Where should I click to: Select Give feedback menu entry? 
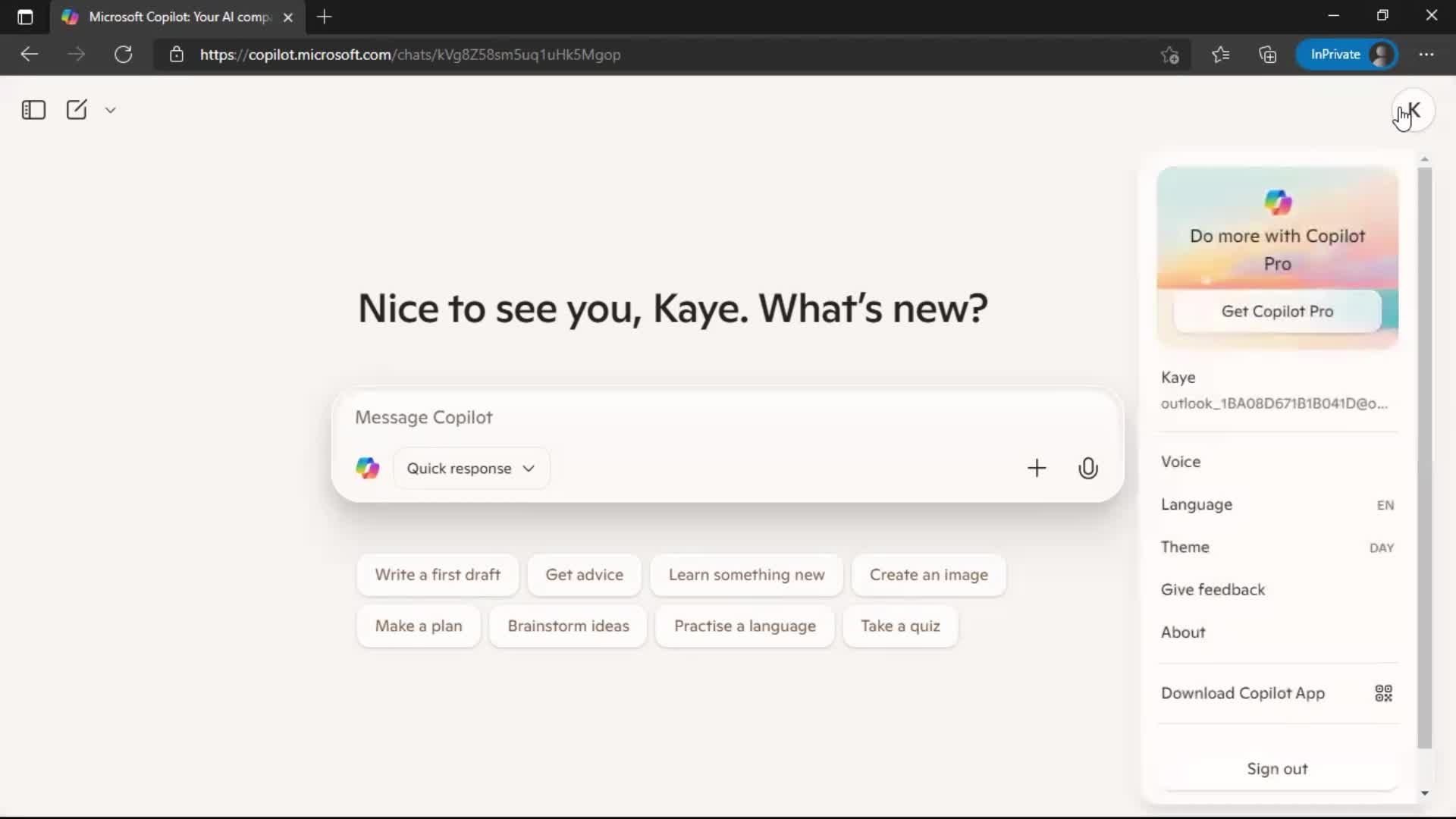click(1213, 589)
